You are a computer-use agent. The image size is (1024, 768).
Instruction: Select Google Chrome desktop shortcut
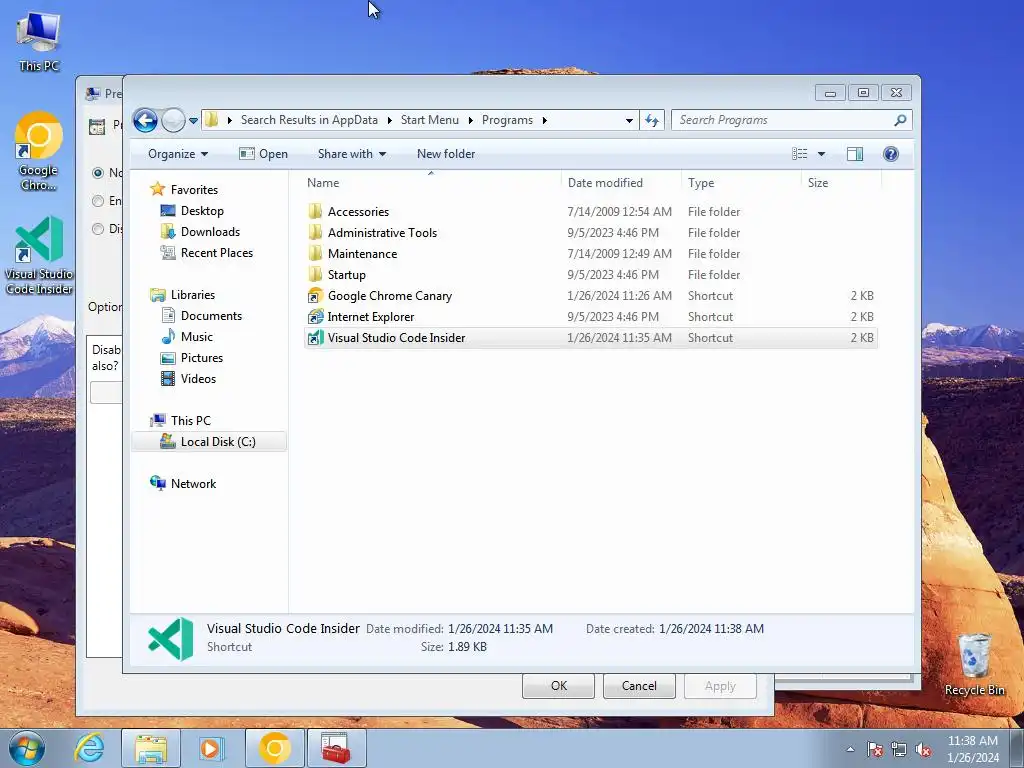pyautogui.click(x=39, y=152)
